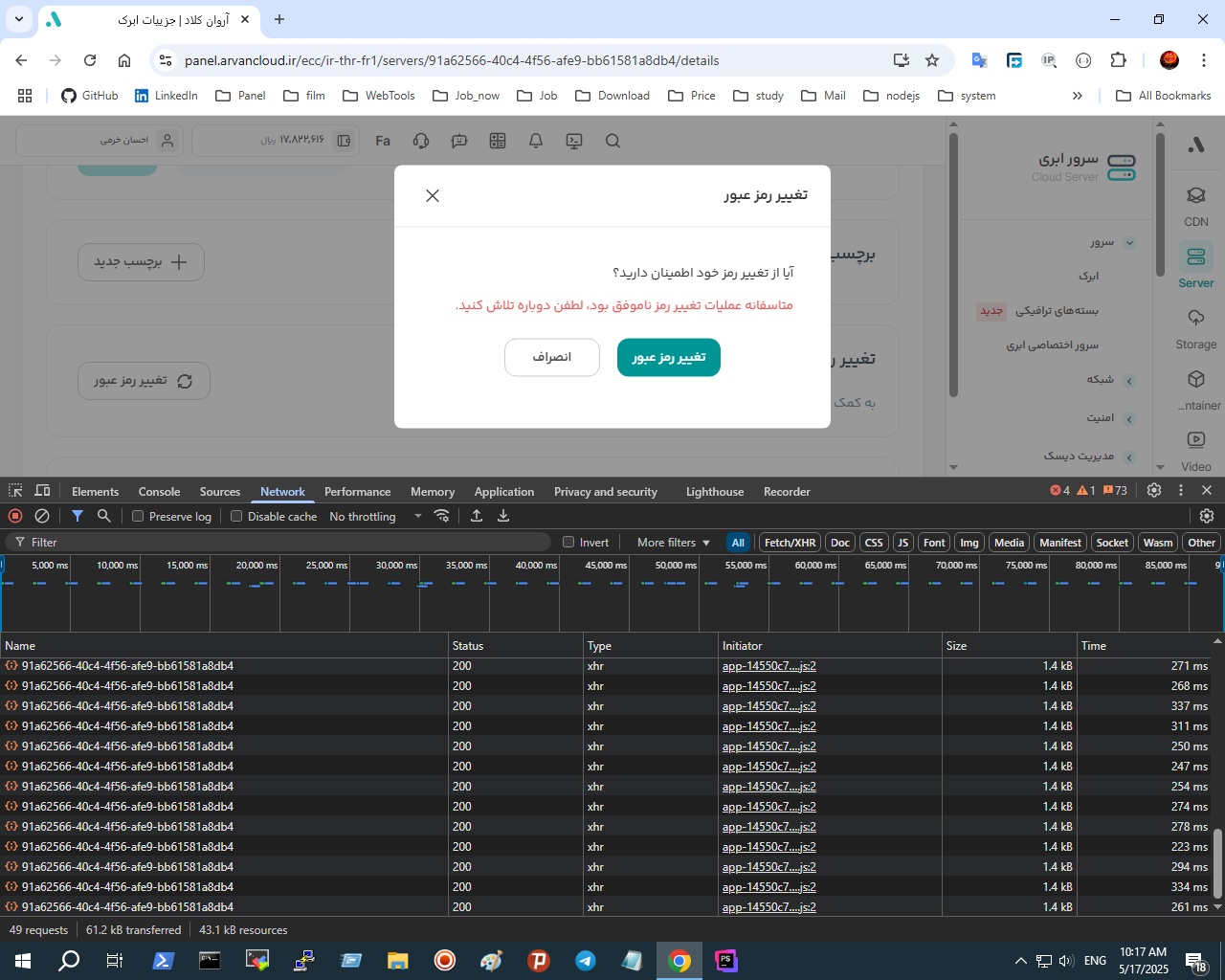Image resolution: width=1225 pixels, height=980 pixels.
Task: Switch to the Console tab
Action: coord(159,492)
